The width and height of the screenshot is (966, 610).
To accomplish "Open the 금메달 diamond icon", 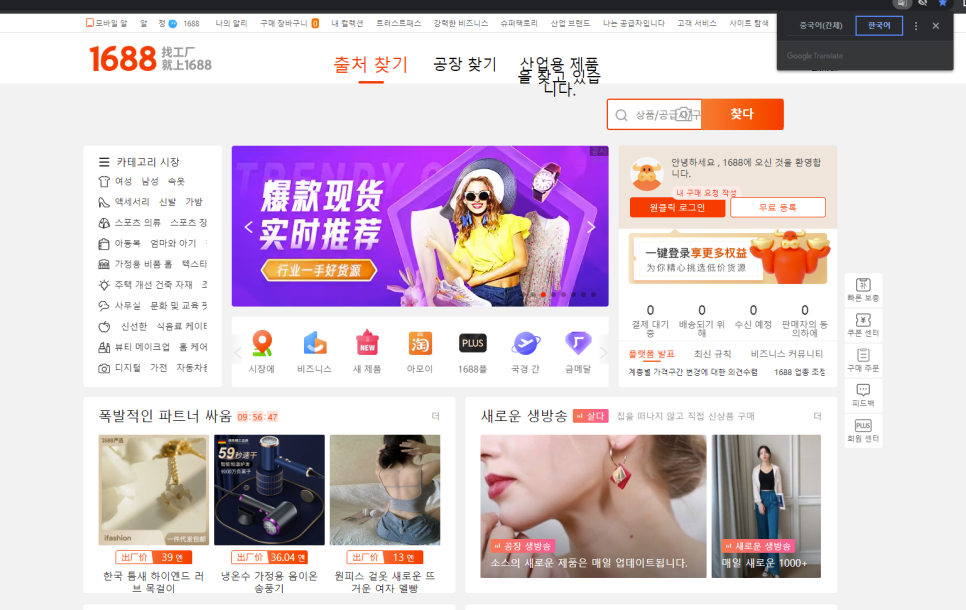I will click(578, 344).
